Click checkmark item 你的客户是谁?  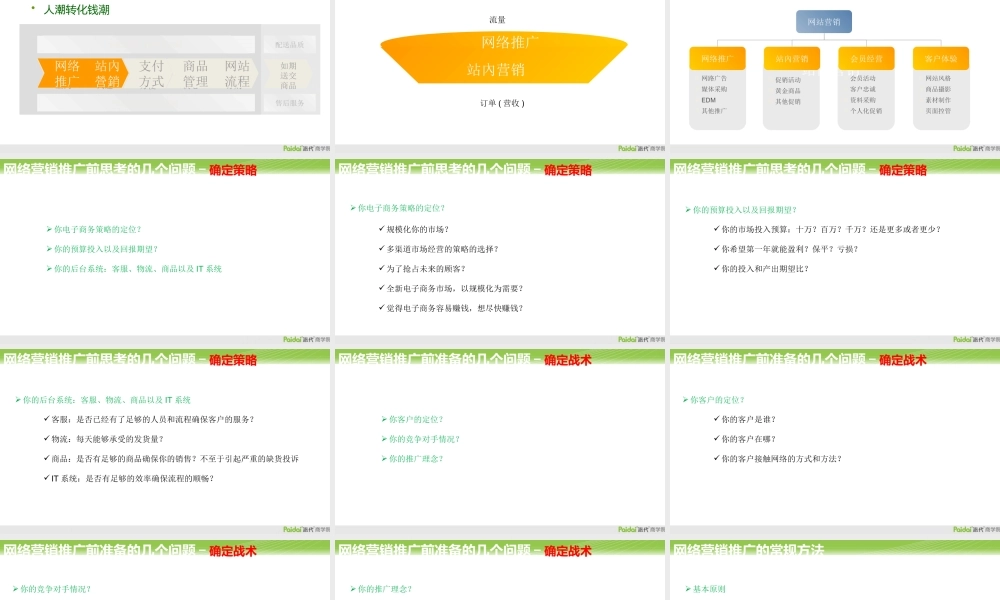[x=748, y=419]
